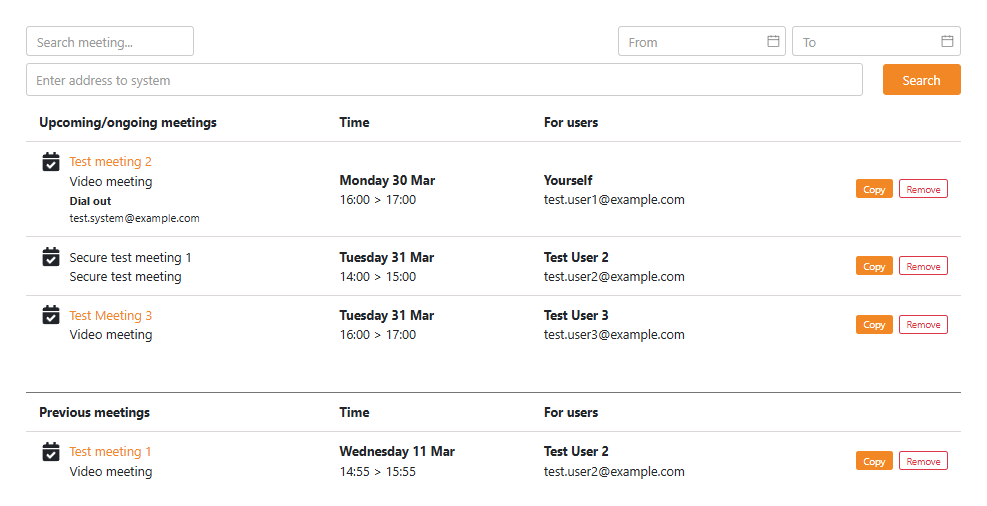Click the Enter address to system field
This screenshot has width=987, height=506.
point(444,80)
